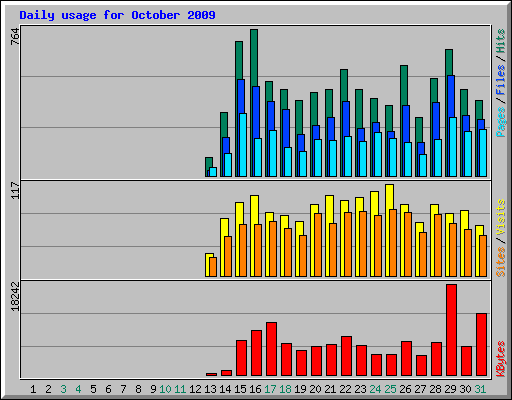Select the 18242 axis value

point(15,297)
